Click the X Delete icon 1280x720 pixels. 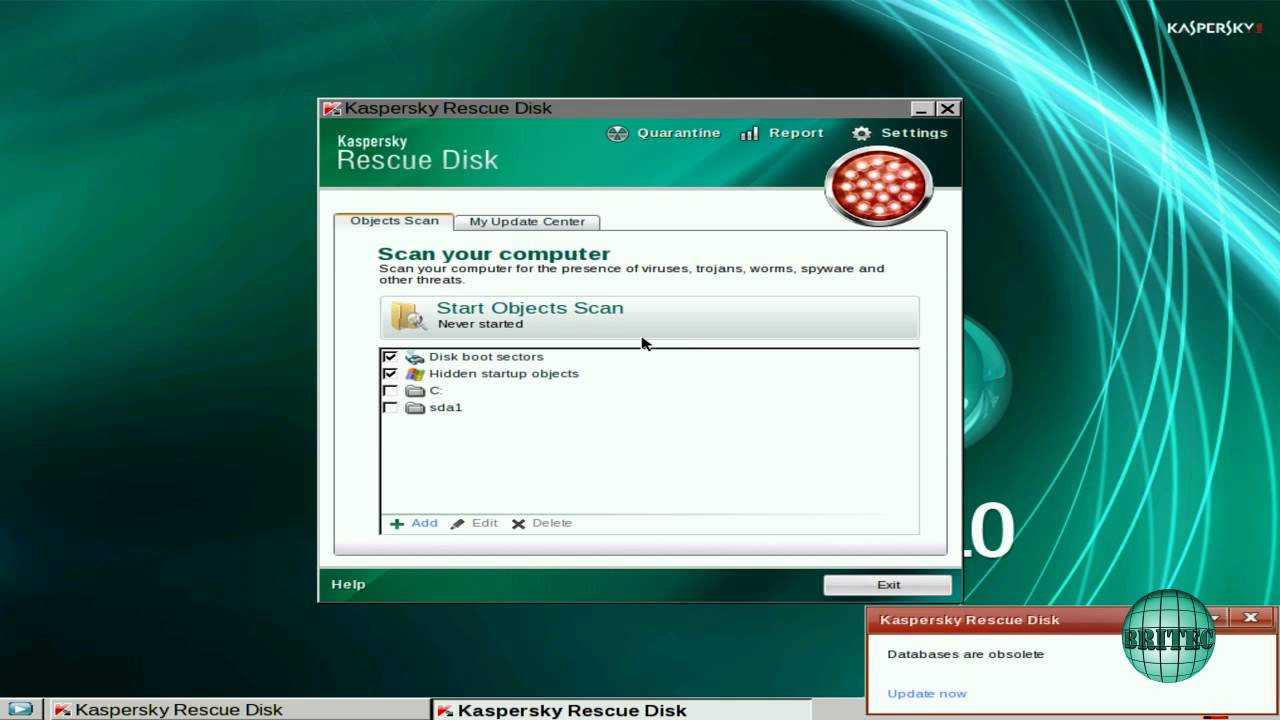518,524
